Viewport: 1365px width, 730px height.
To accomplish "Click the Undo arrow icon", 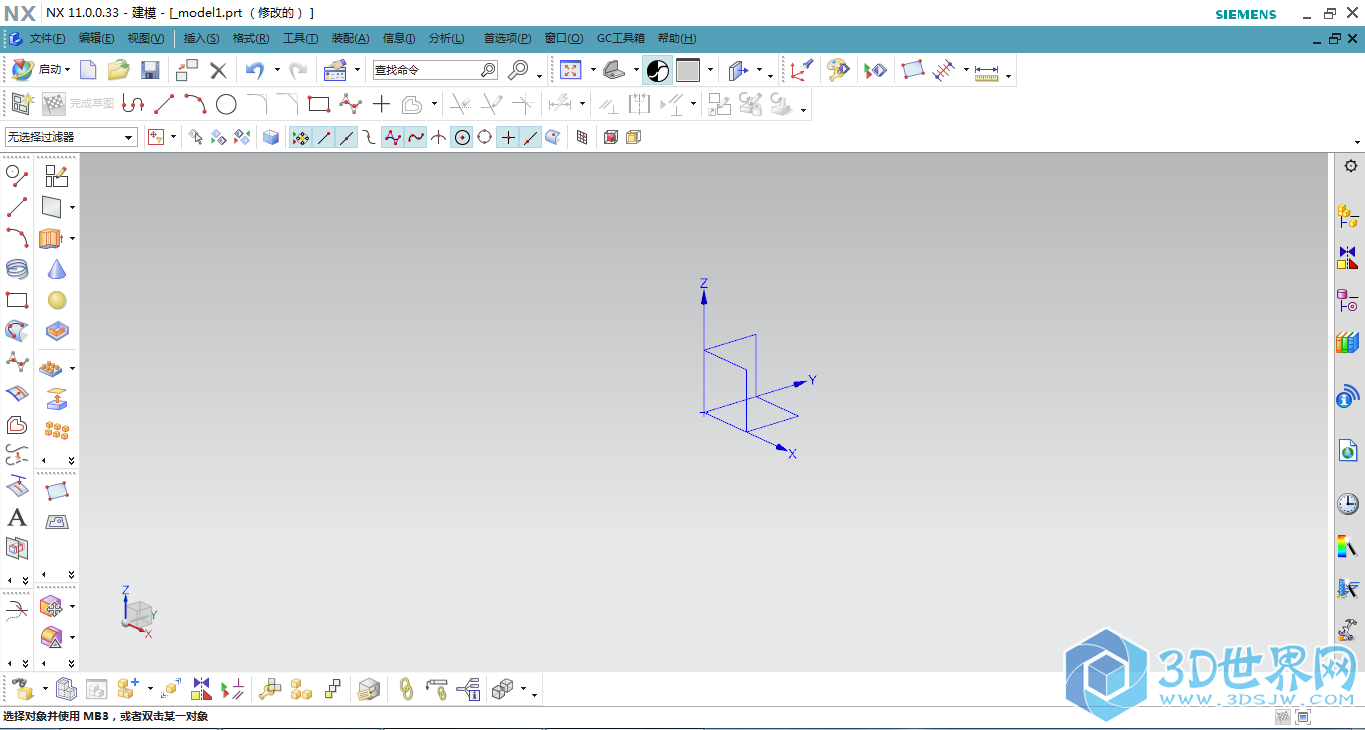I will pos(255,70).
